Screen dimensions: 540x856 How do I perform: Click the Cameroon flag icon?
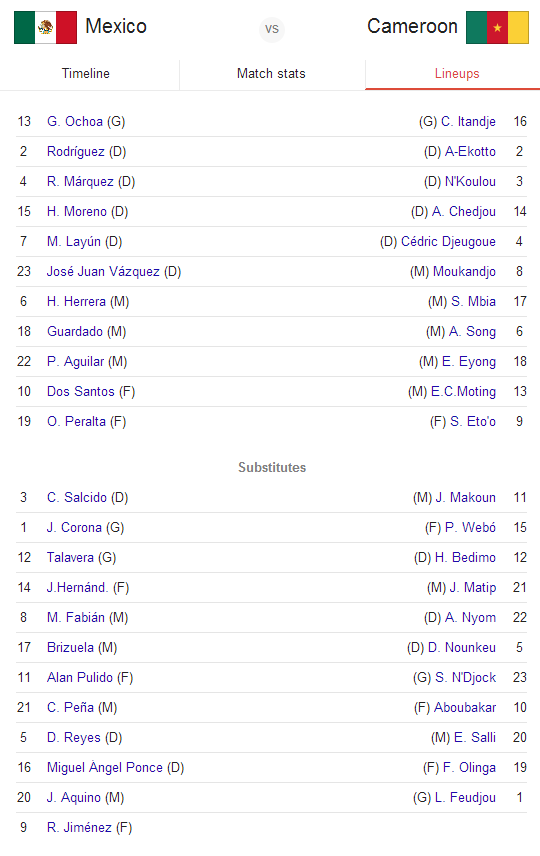[497, 27]
